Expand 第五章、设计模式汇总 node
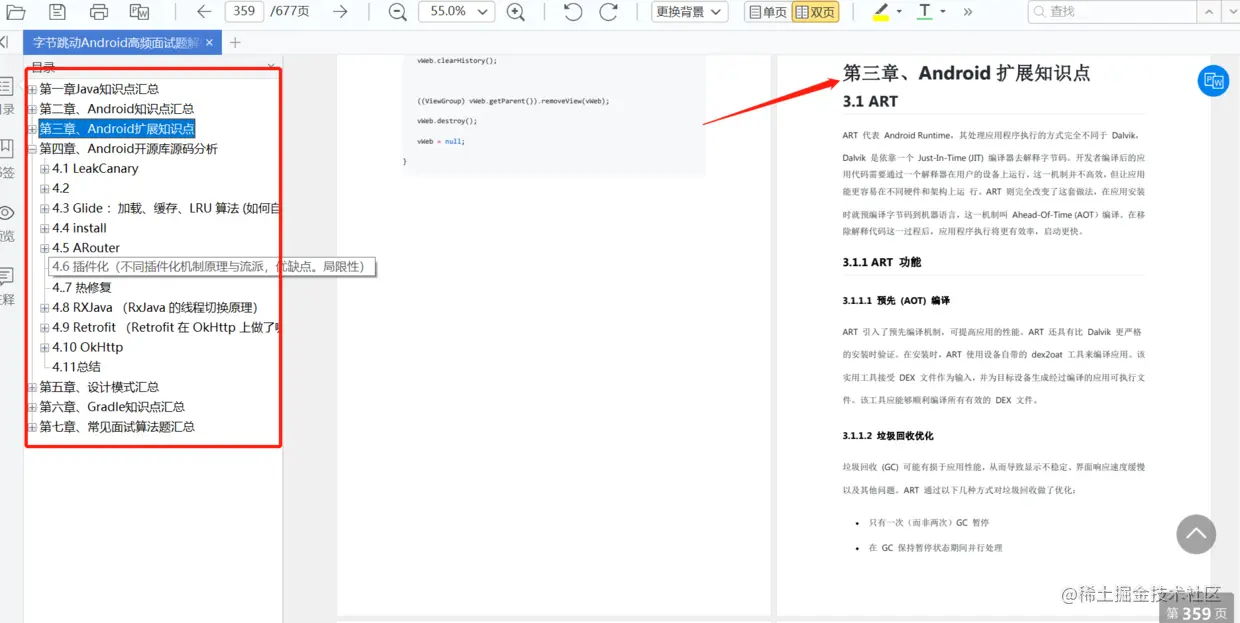This screenshot has height=623, width=1240. pos(32,387)
